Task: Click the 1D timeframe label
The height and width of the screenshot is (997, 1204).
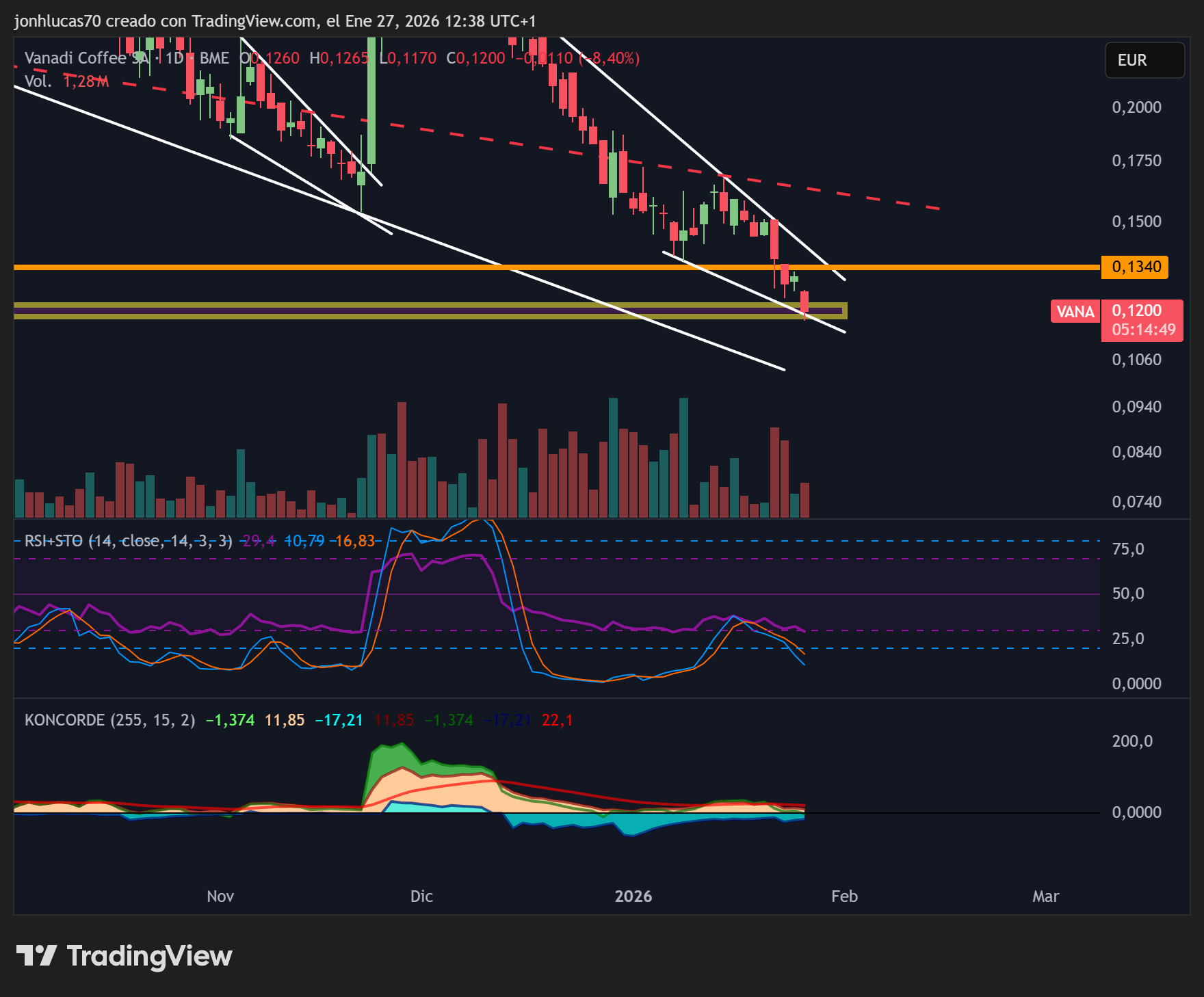Action: click(174, 58)
